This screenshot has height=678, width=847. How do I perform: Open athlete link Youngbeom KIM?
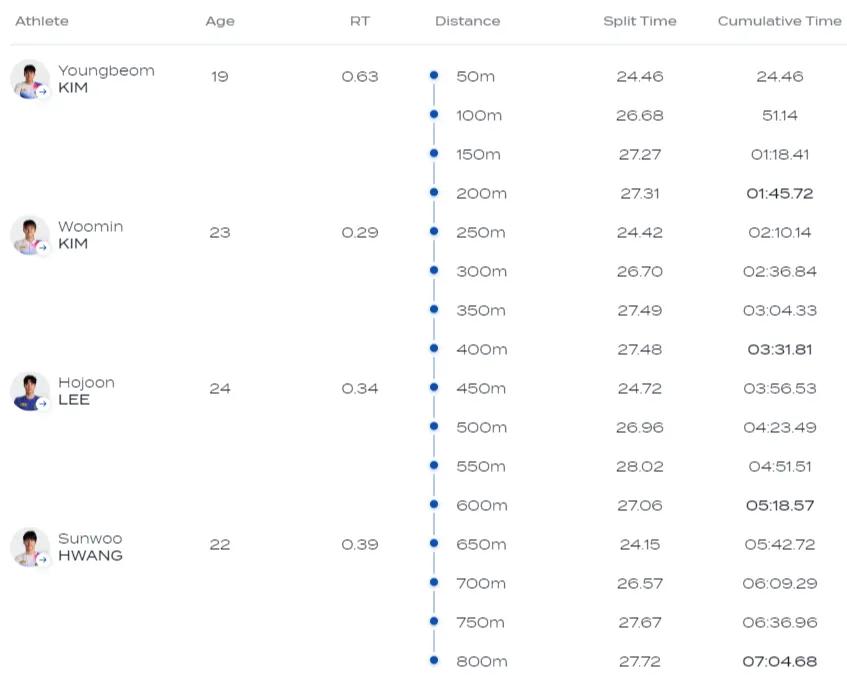click(106, 79)
